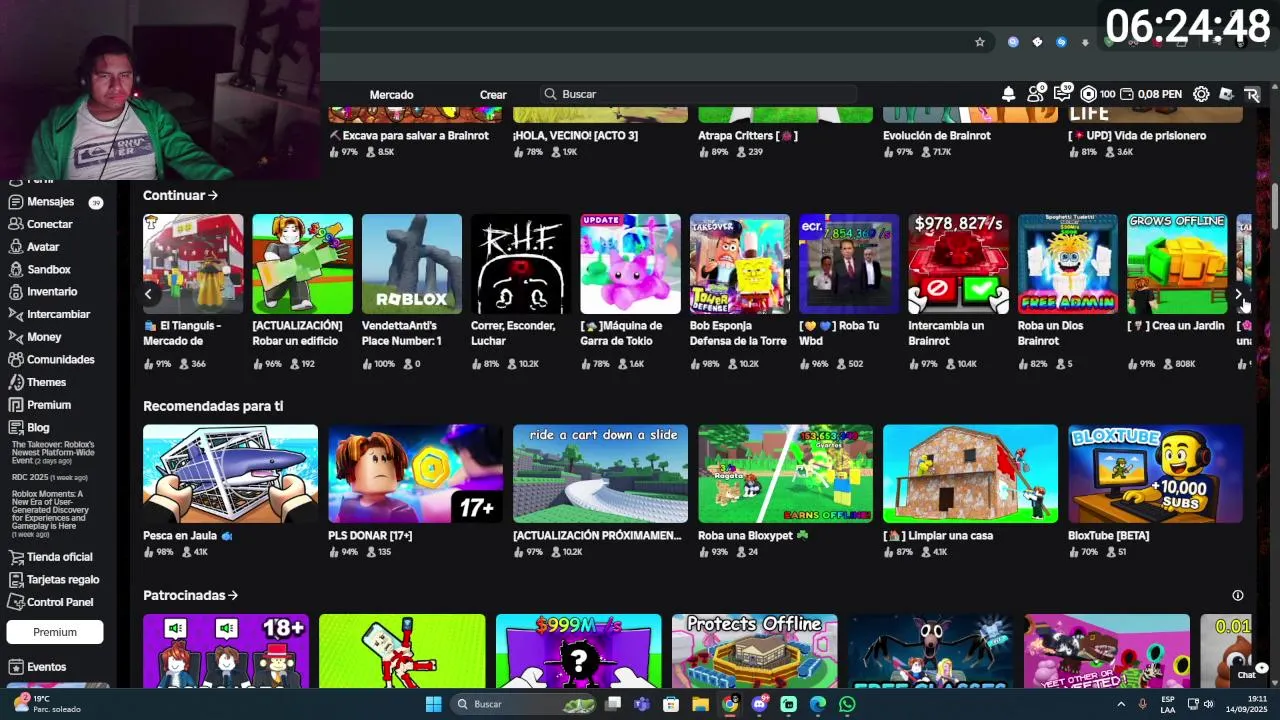This screenshot has height=720, width=1280.
Task: Show hidden system tray icons chevron
Action: 1120,704
